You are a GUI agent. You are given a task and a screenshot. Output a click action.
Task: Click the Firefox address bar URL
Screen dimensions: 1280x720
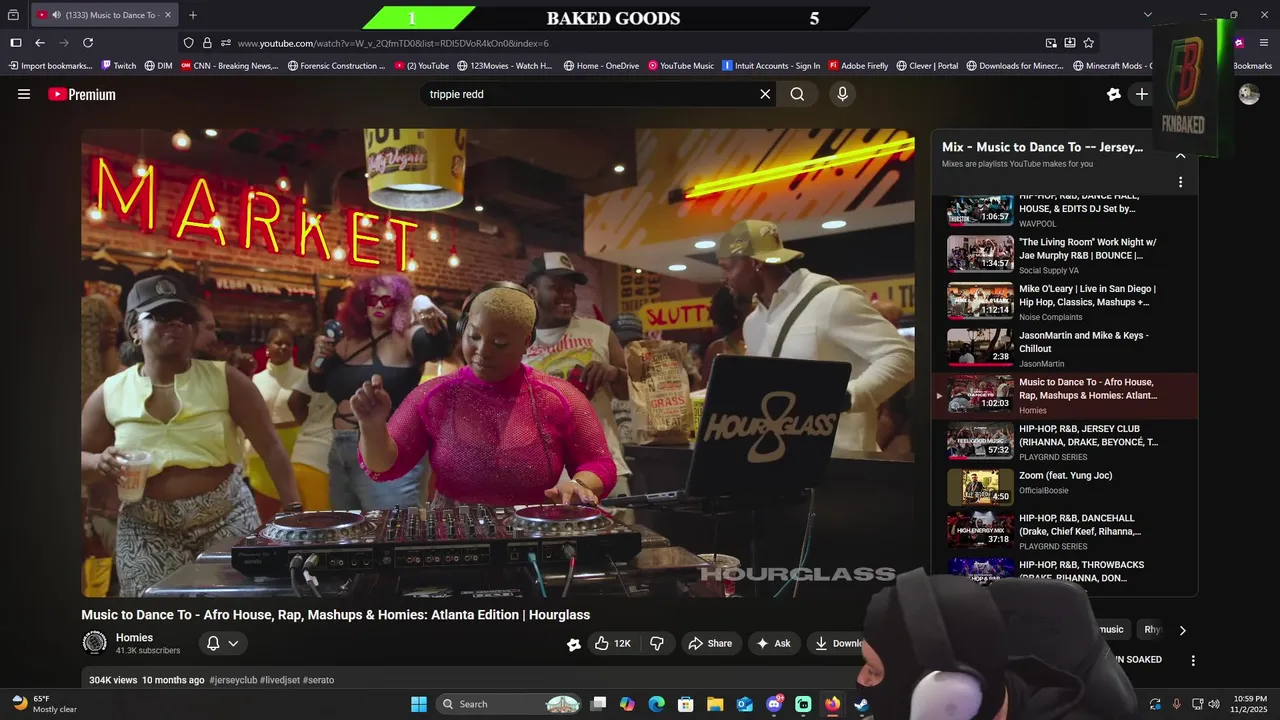[393, 43]
